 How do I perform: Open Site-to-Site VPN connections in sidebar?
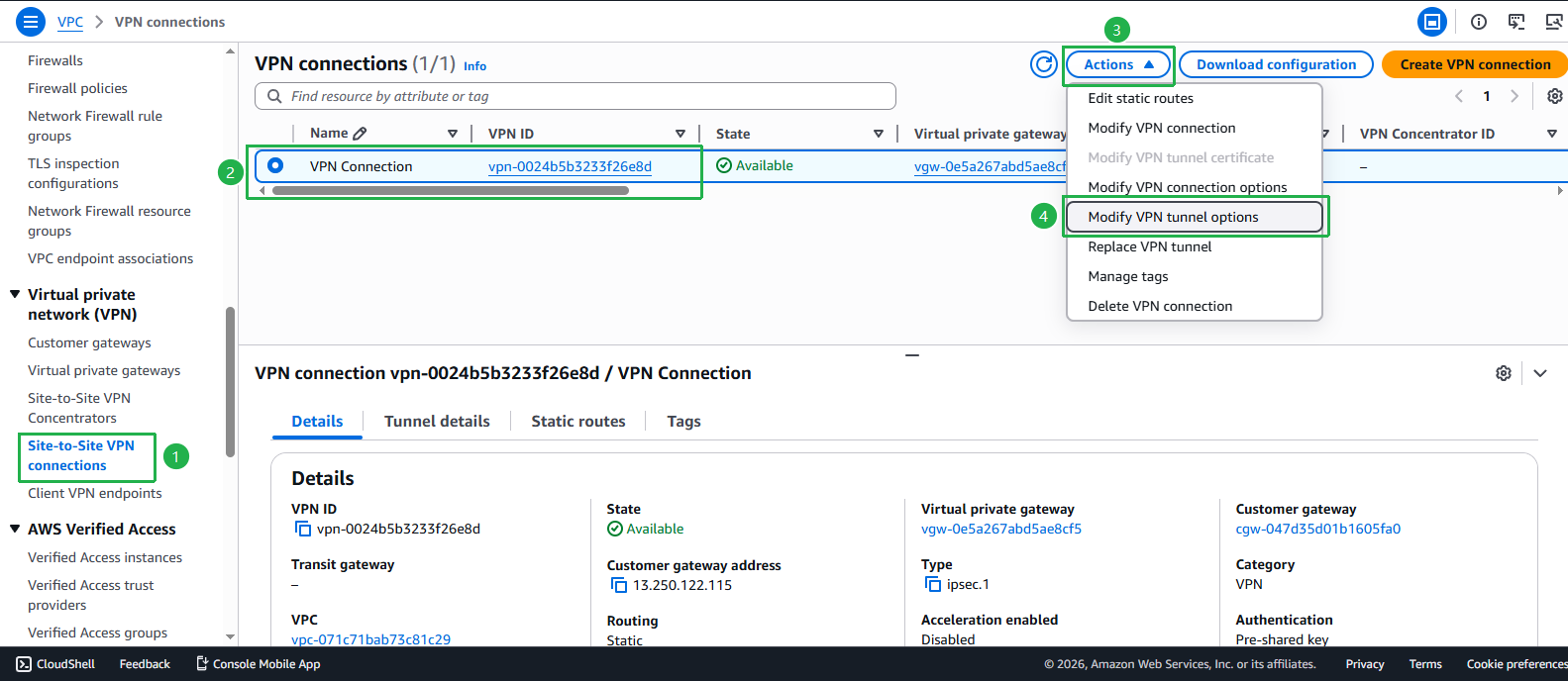[x=81, y=455]
